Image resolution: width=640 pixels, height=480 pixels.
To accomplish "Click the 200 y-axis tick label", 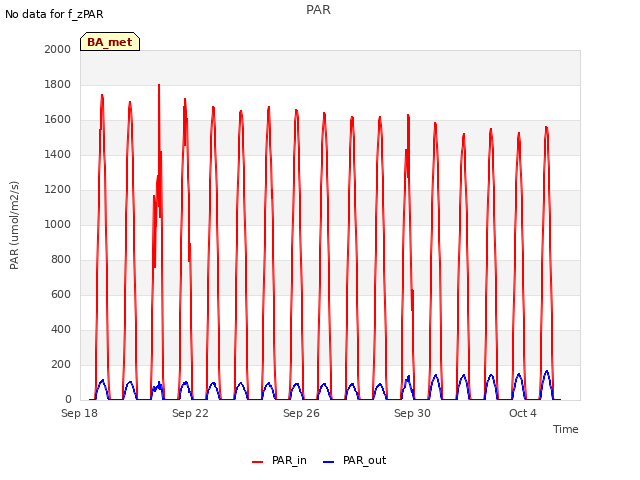I will pyautogui.click(x=61, y=364).
